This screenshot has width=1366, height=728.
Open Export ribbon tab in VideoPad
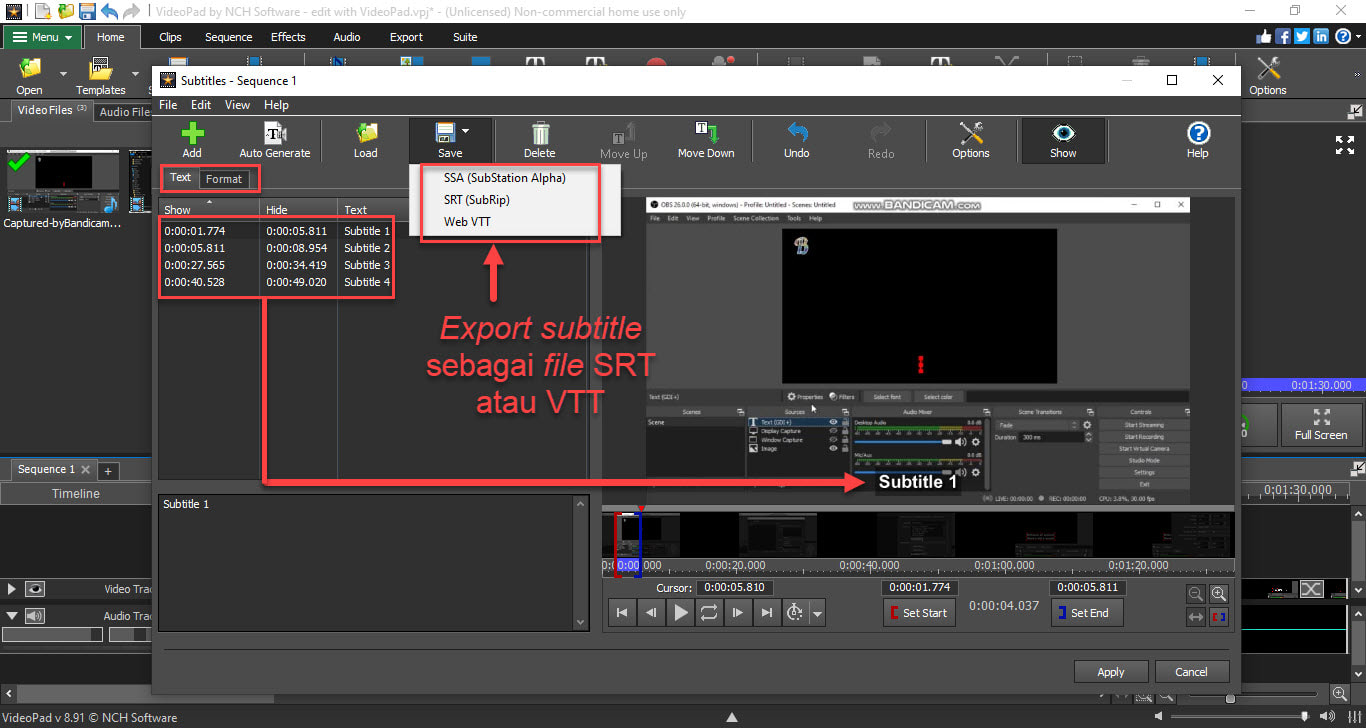(406, 37)
